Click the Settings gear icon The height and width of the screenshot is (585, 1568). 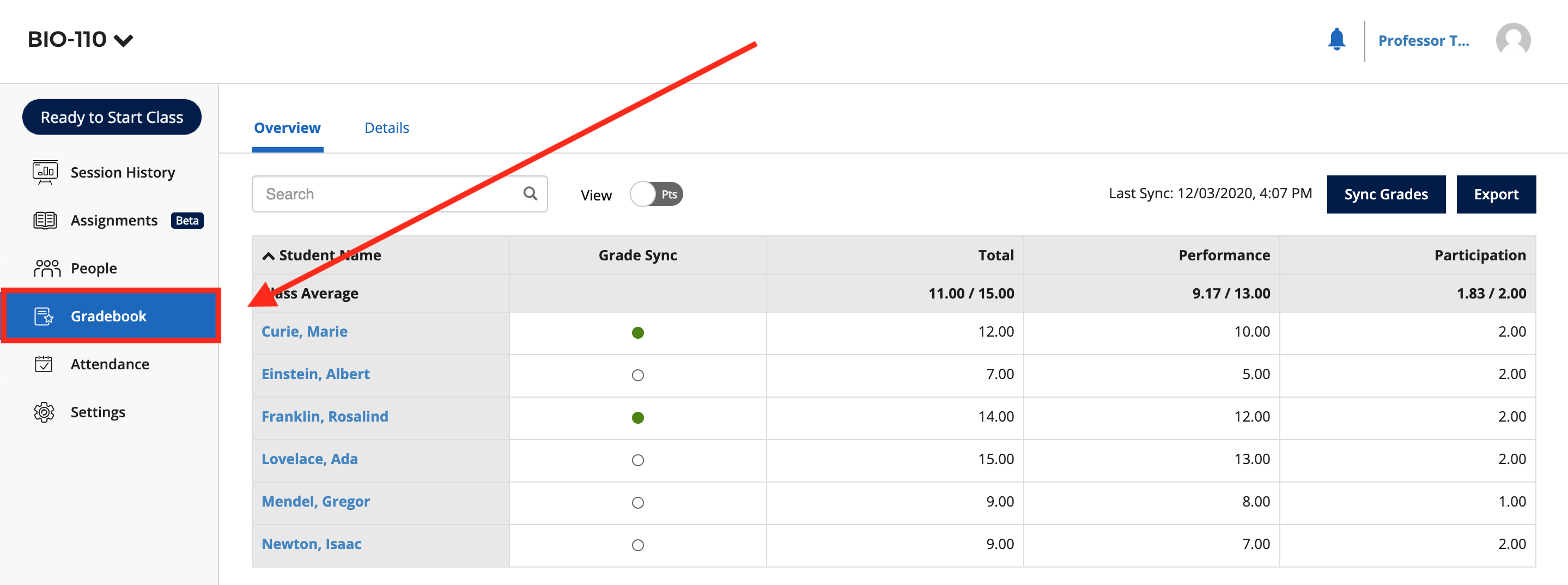click(x=44, y=412)
